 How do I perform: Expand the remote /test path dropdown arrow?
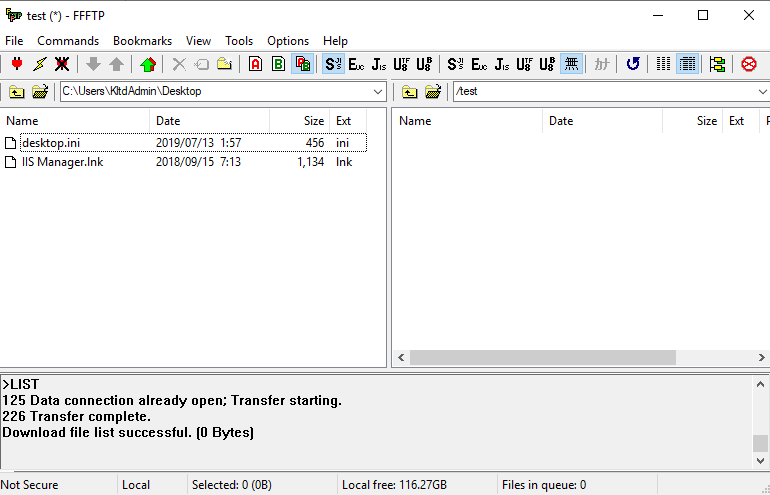pyautogui.click(x=763, y=92)
